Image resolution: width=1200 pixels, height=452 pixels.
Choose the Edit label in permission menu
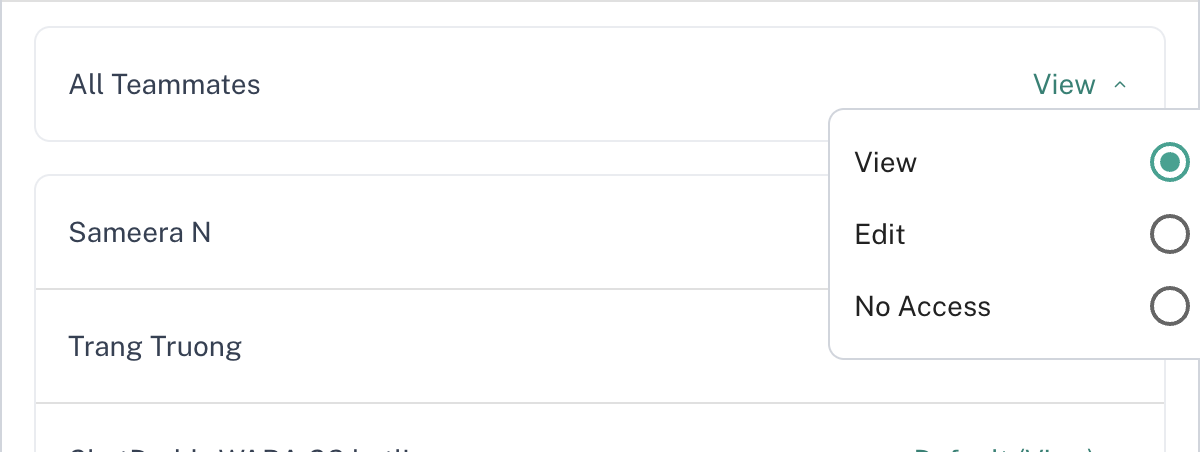[x=880, y=234]
